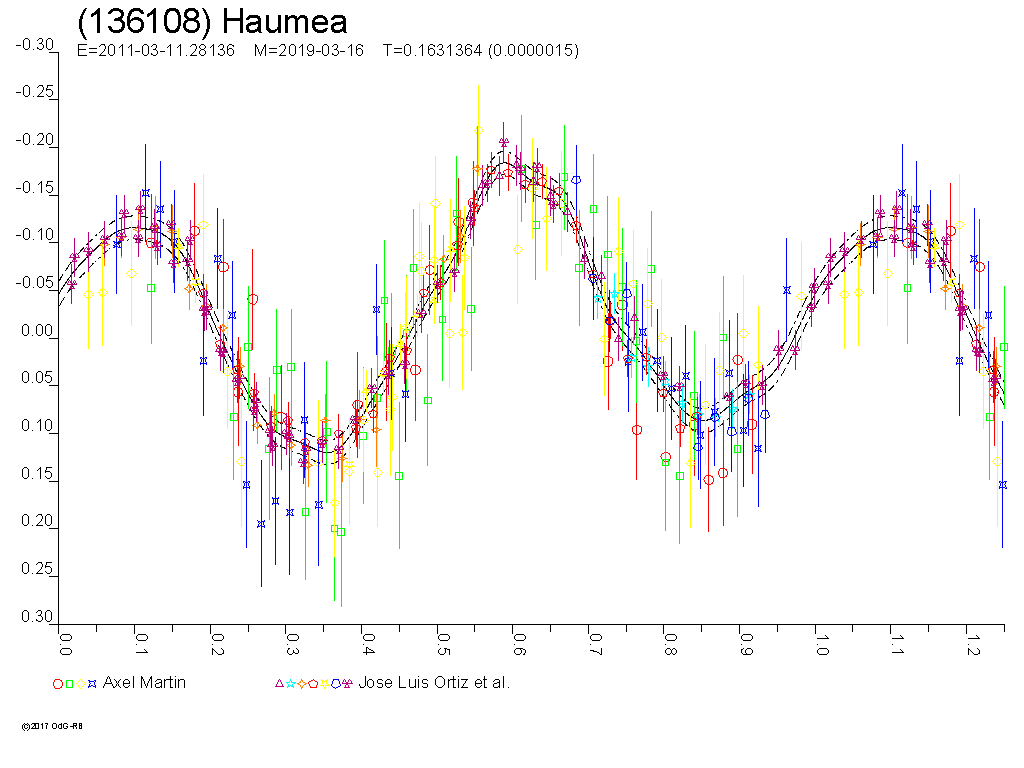Click the Jose Luis Ortiz et al. label
Screen dimensions: 1024x768
[434, 683]
